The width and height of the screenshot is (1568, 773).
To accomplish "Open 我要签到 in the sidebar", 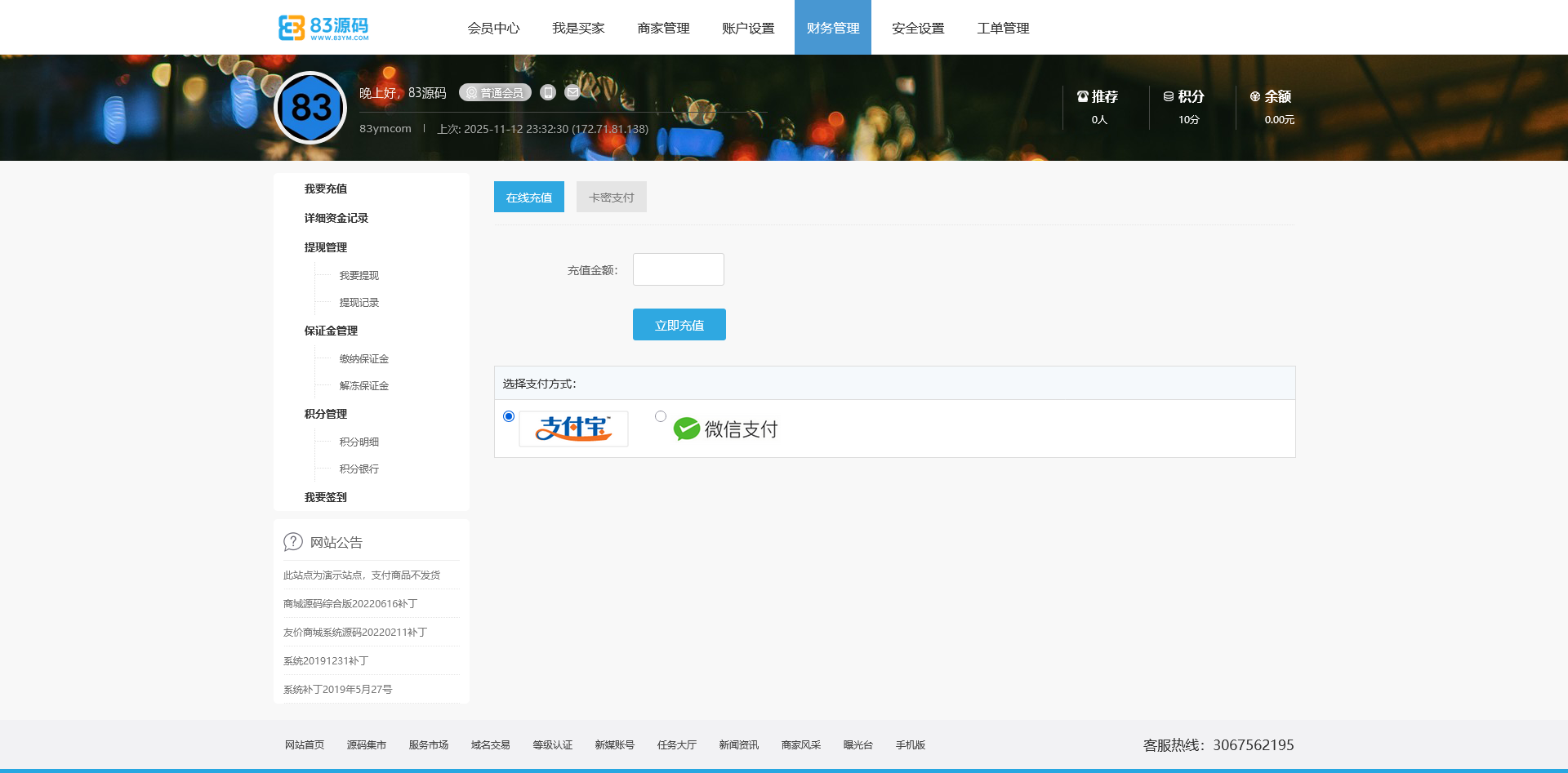I will click(326, 497).
